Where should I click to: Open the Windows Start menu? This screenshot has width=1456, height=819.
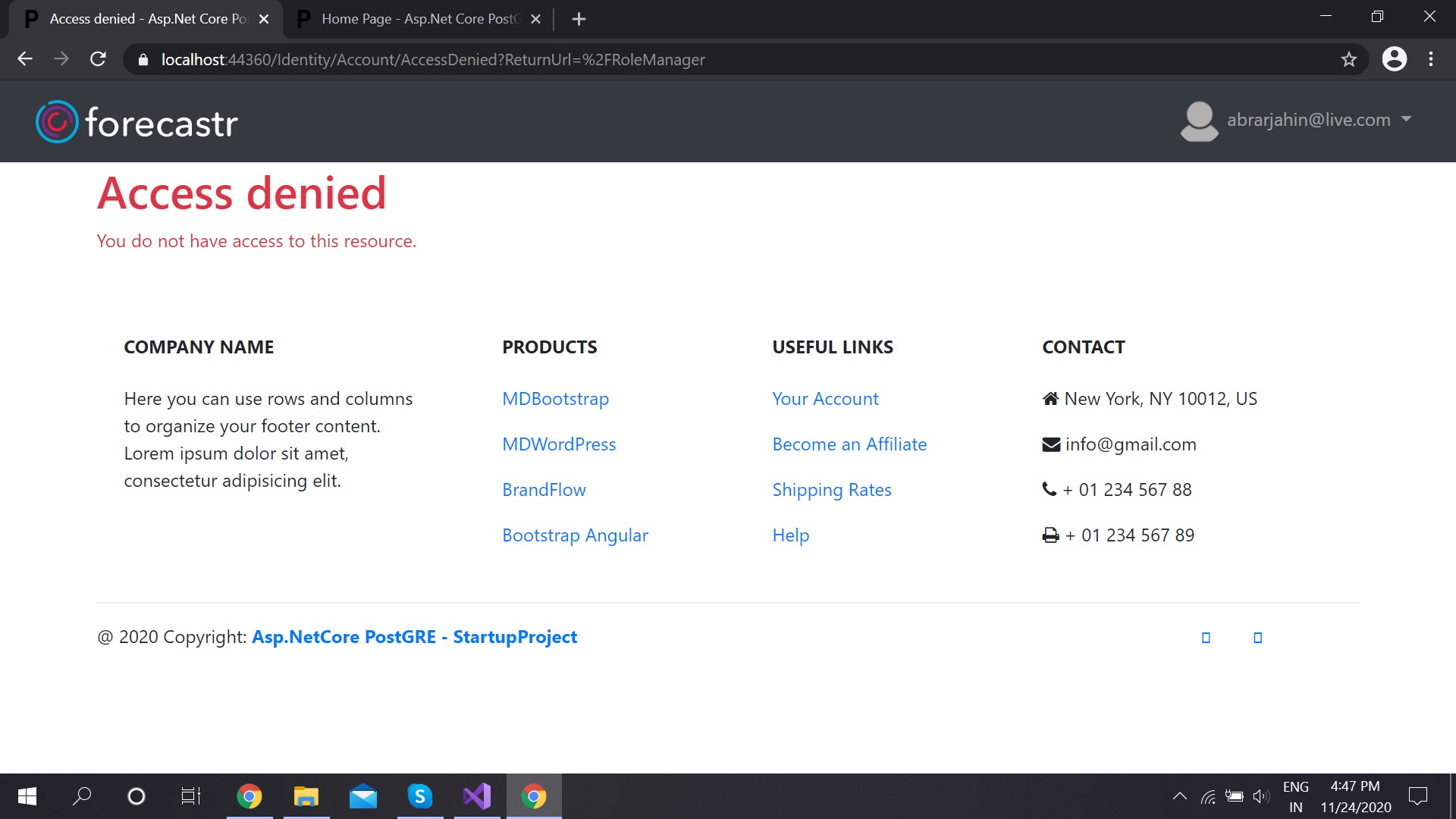(27, 796)
